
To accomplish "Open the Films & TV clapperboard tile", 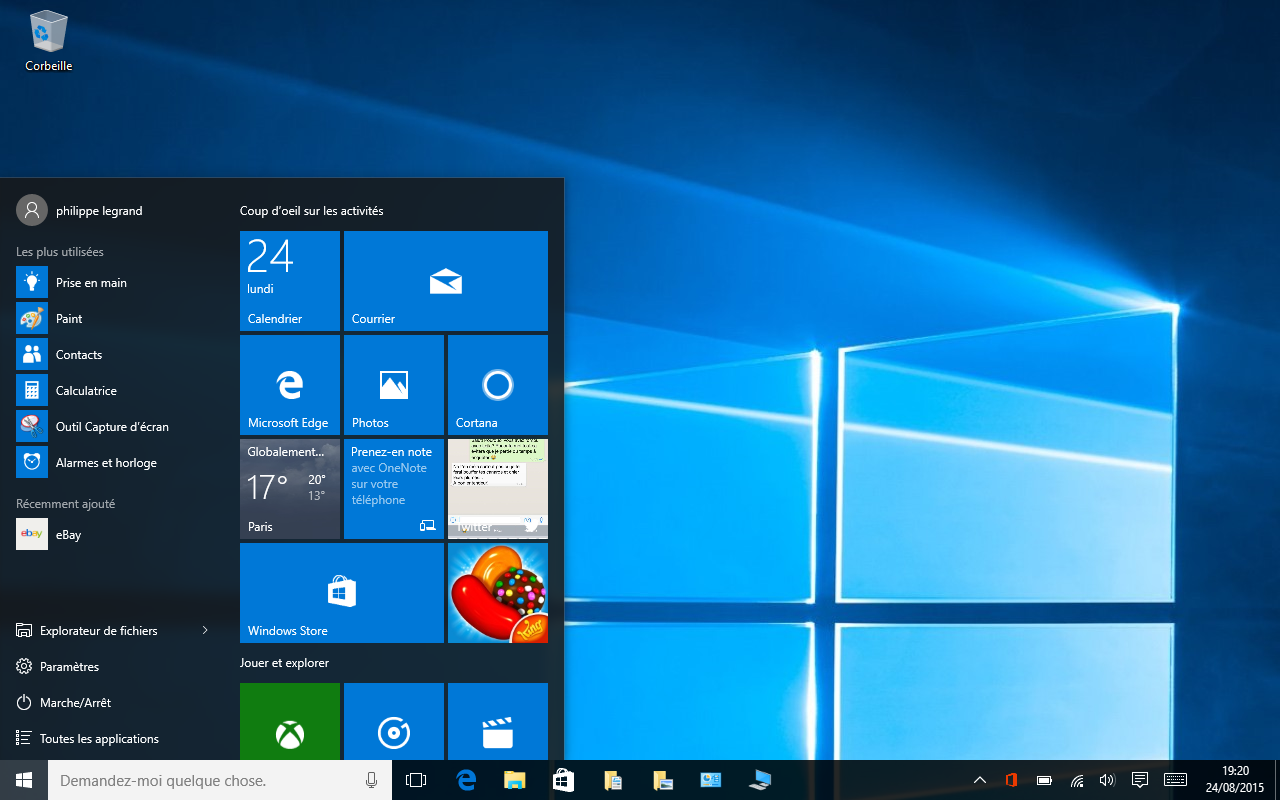I will pos(498,722).
